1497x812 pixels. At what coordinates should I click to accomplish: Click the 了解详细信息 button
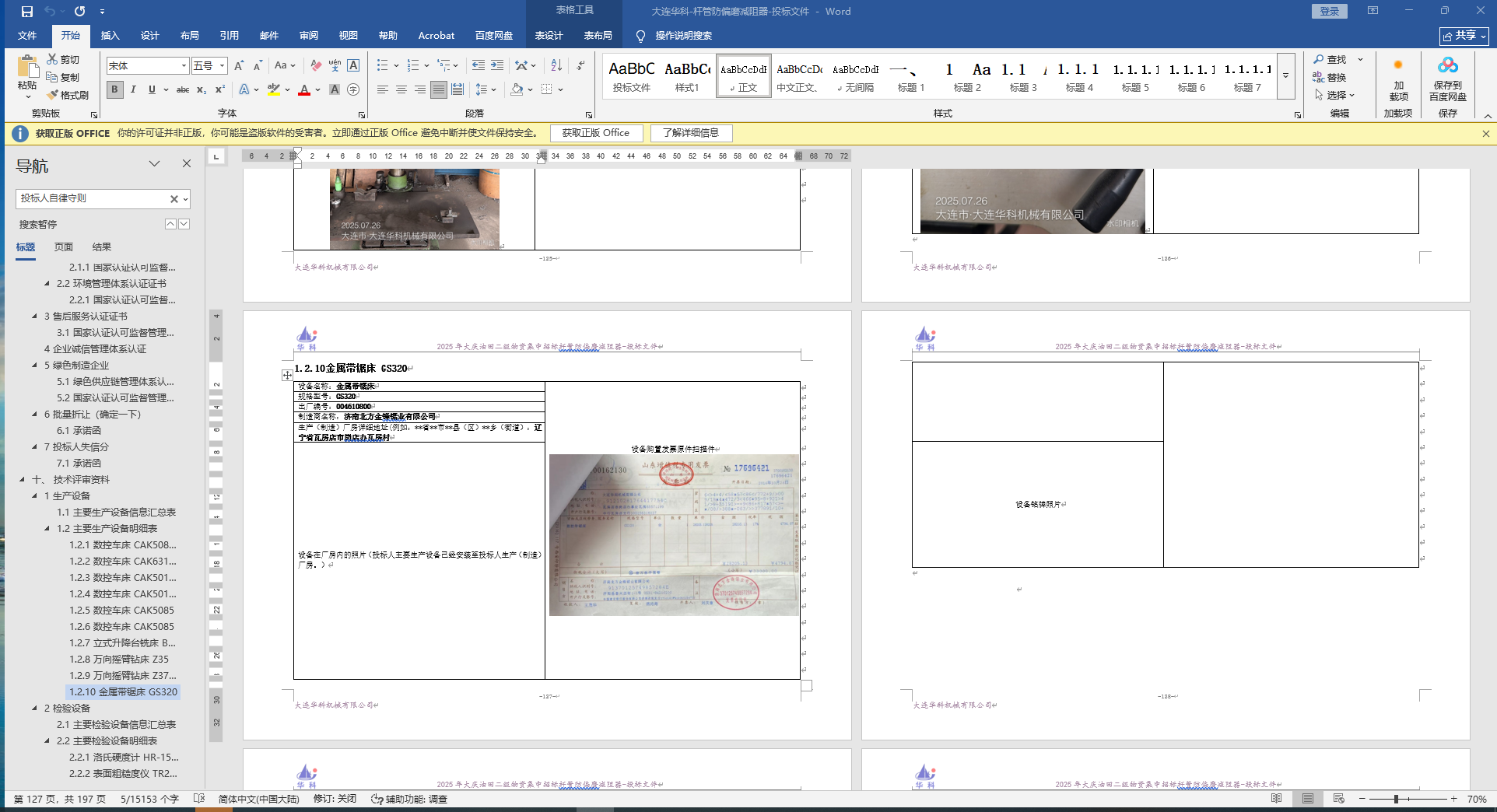pyautogui.click(x=691, y=133)
